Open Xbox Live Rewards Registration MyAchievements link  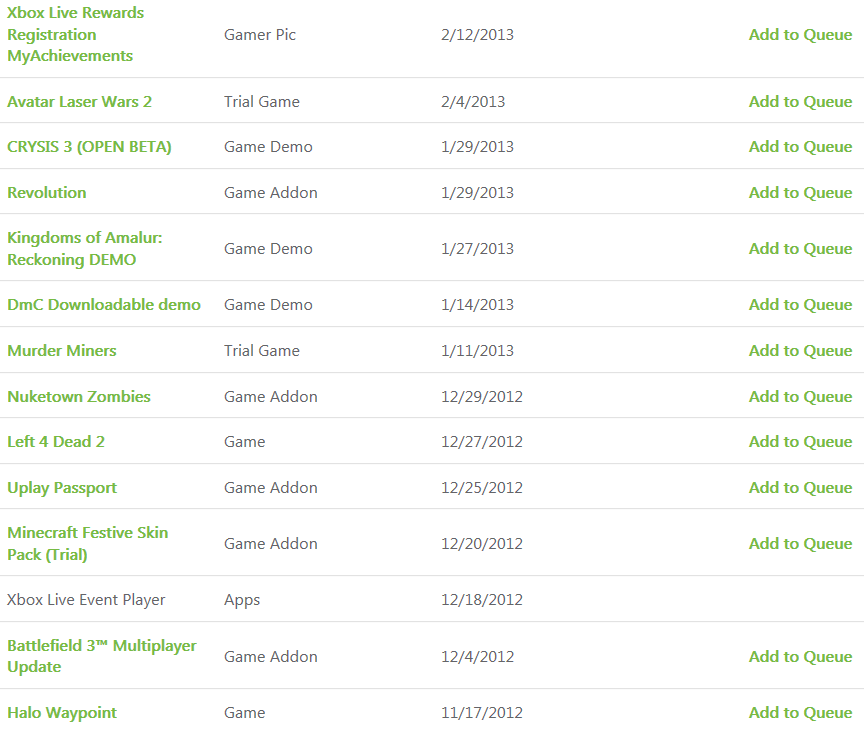point(75,34)
